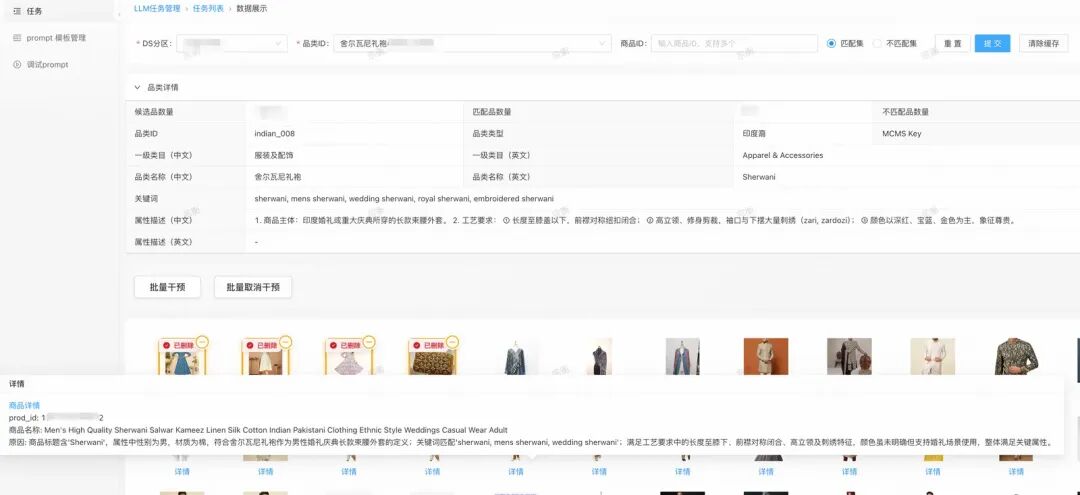Select the white sherwani on cream background thumbnail
The image size is (1080, 495).
(933, 357)
